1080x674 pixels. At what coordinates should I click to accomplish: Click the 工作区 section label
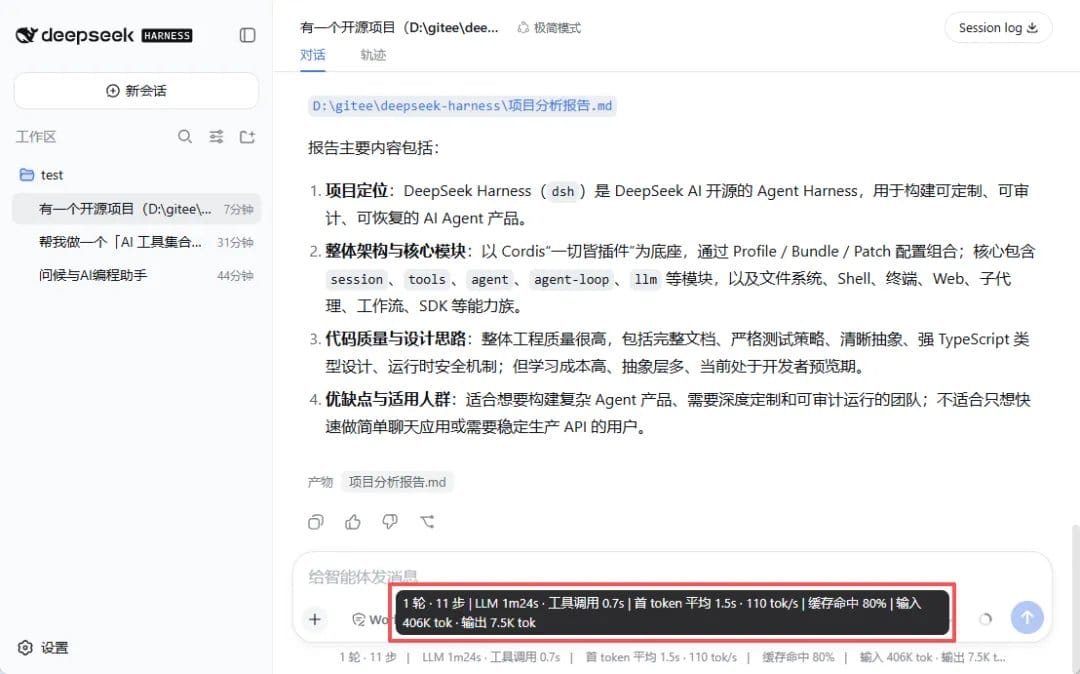tap(36, 136)
